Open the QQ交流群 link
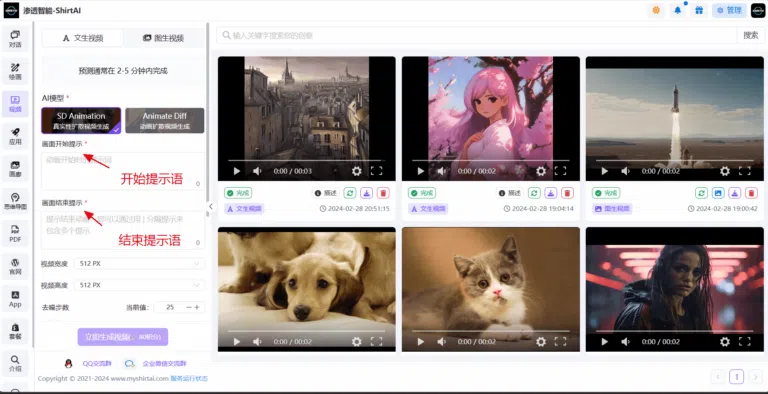768x394 pixels. pyautogui.click(x=97, y=364)
